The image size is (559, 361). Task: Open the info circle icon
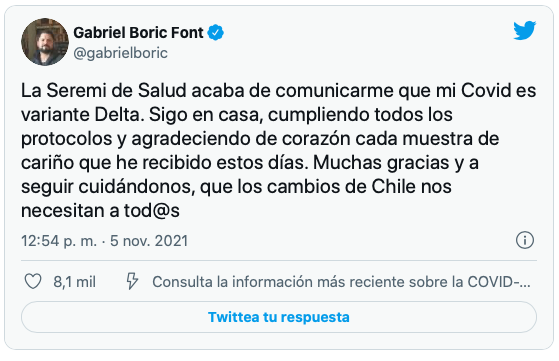525,240
